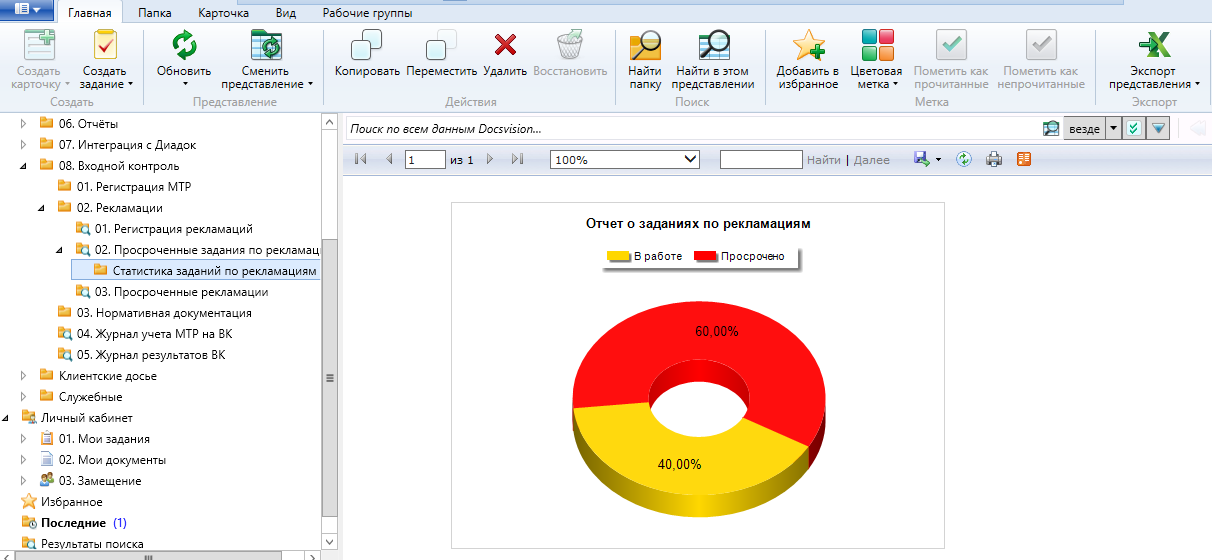
Task: Open the application file menu button
Action: pyautogui.click(x=27, y=10)
